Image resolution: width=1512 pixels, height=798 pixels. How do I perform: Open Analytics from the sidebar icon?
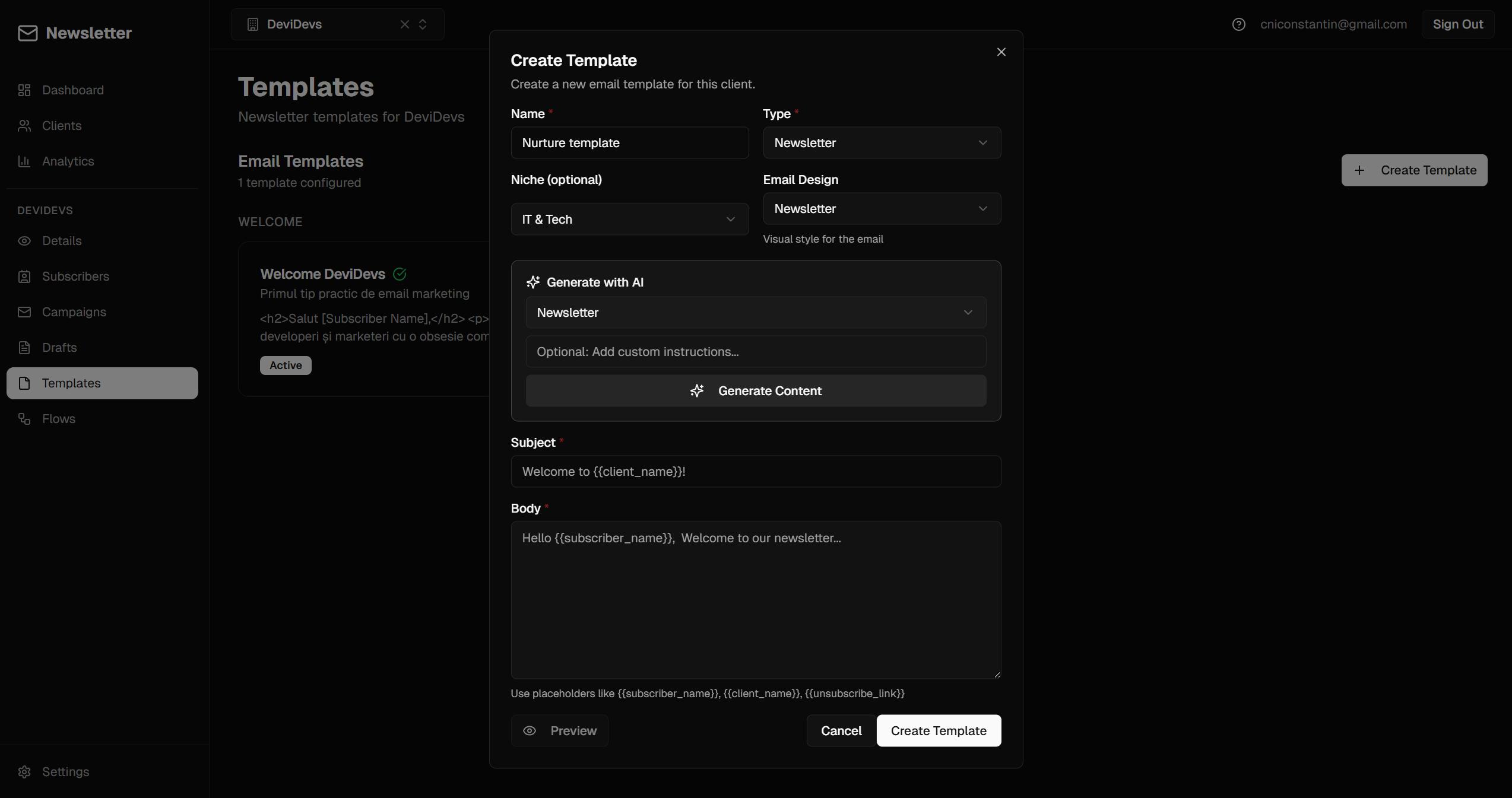click(x=24, y=161)
